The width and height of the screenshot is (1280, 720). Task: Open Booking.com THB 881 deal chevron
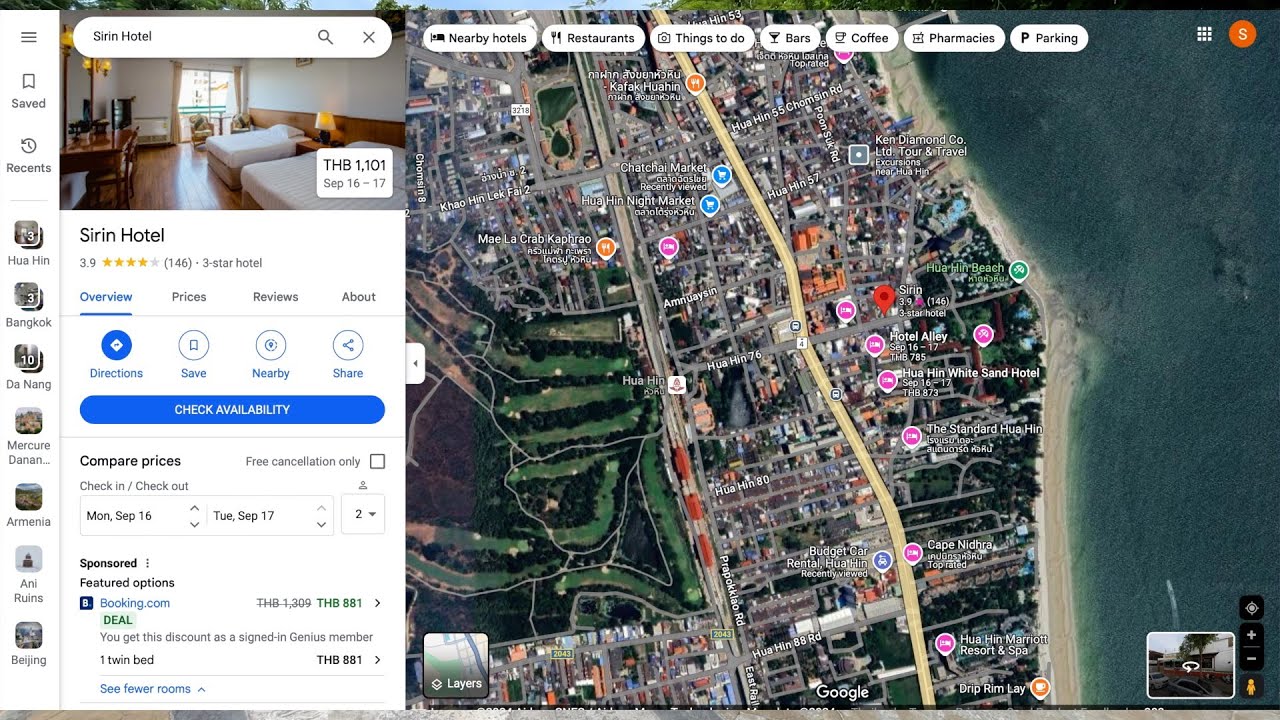click(377, 603)
